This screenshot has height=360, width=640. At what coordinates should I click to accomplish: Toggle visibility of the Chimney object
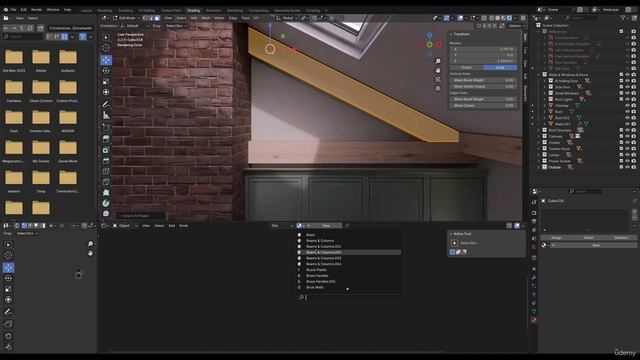point(627,105)
